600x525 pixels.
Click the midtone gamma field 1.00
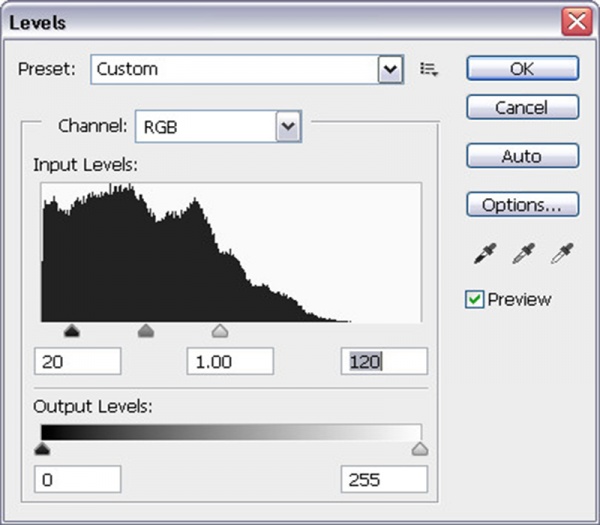(x=230, y=361)
